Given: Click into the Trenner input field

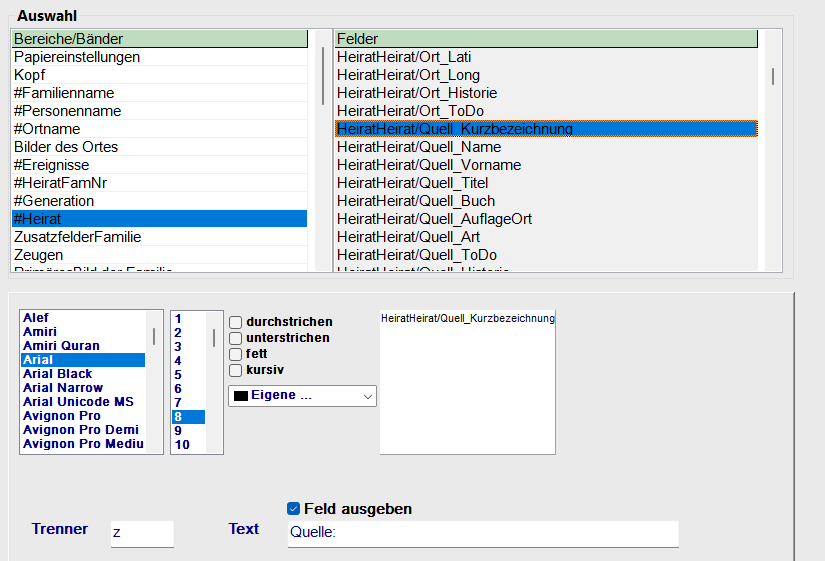Looking at the screenshot, I should [x=141, y=533].
